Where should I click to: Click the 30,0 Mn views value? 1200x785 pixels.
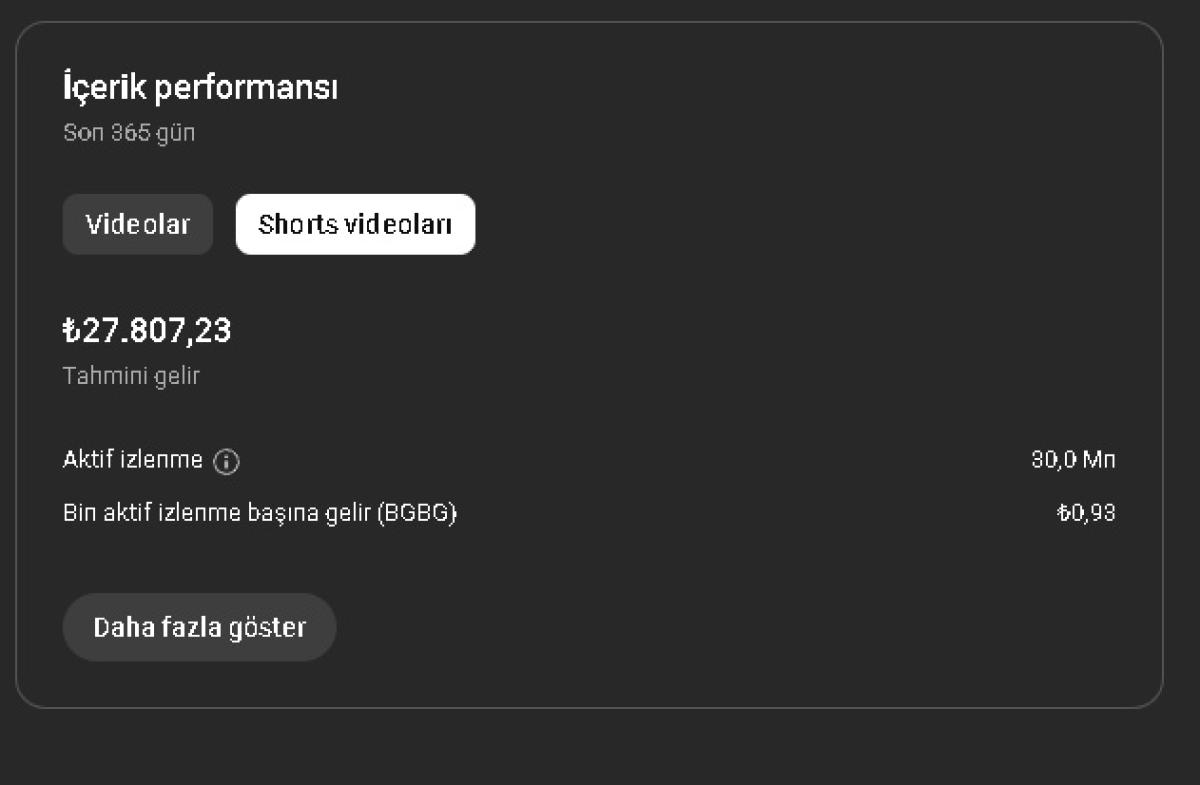pyautogui.click(x=1073, y=461)
